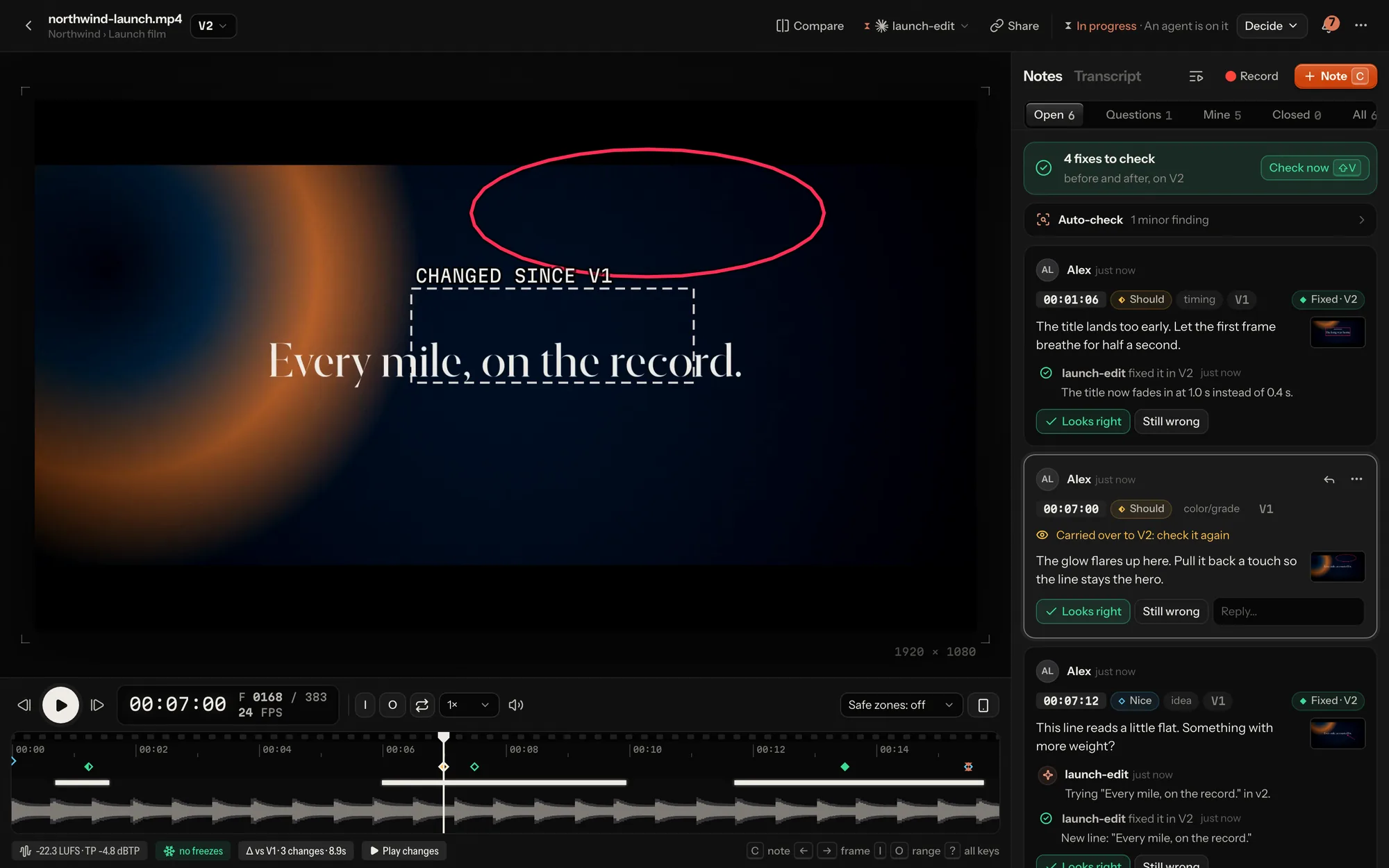Screen dimensions: 1389x868
Task: Jump to the 00:07:12 timecode
Action: coord(1070,701)
